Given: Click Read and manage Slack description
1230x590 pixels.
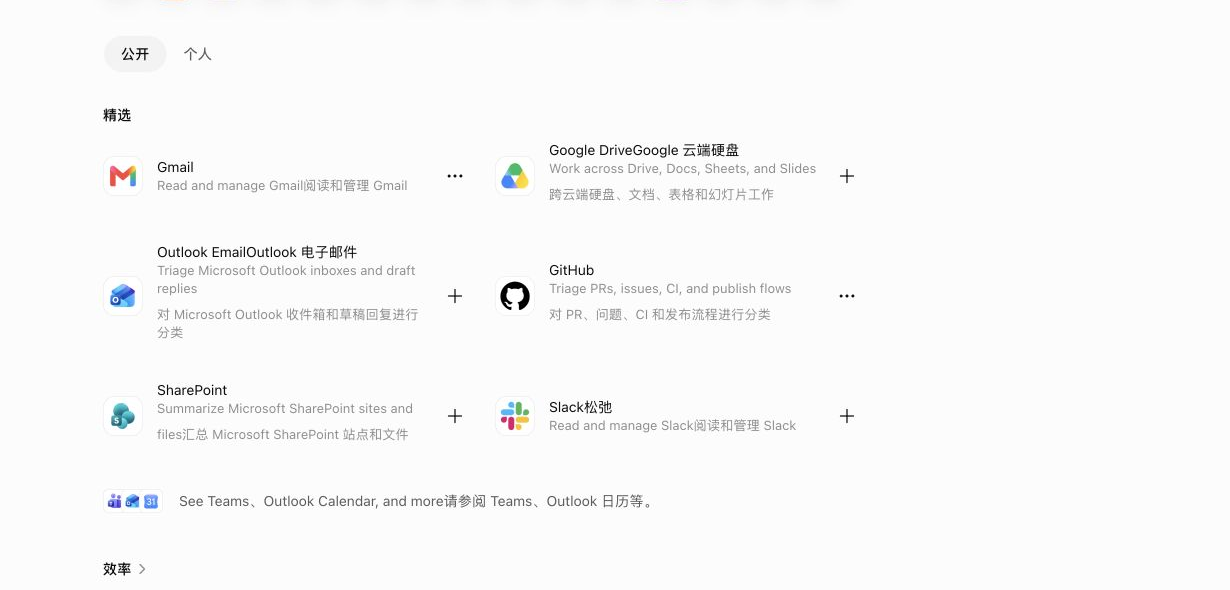Looking at the screenshot, I should [673, 425].
